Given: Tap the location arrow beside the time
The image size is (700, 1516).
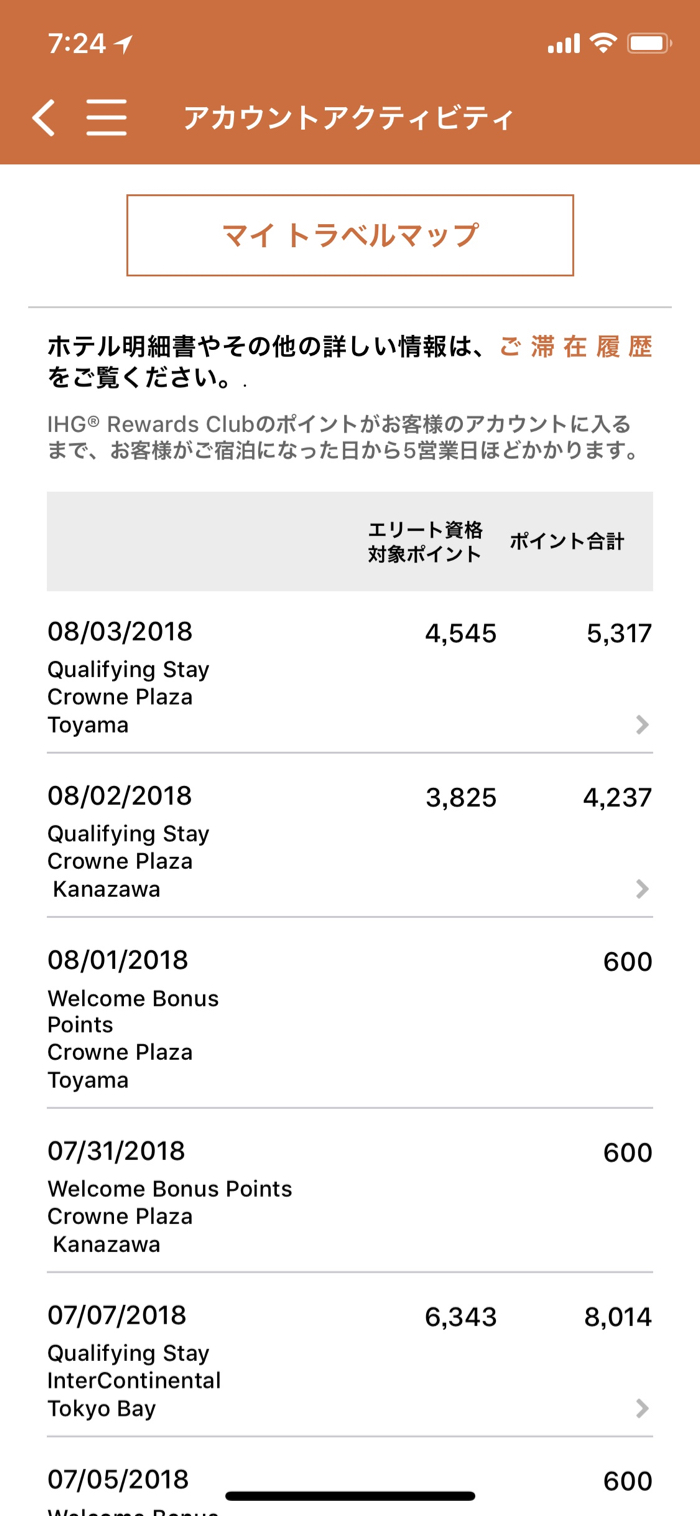Looking at the screenshot, I should tap(125, 44).
